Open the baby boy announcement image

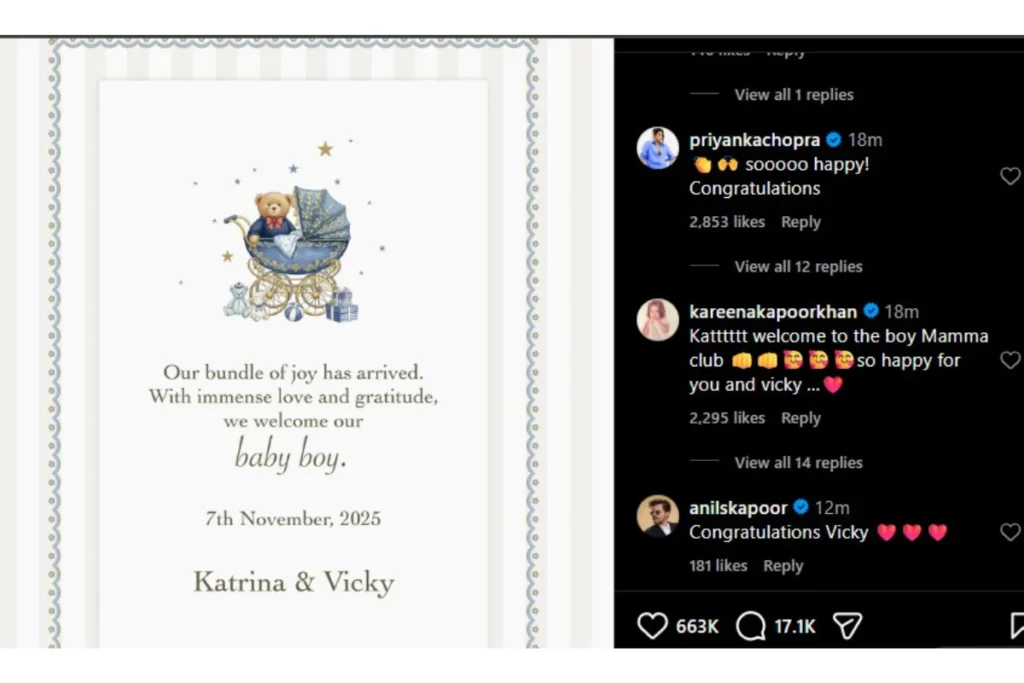tap(293, 343)
